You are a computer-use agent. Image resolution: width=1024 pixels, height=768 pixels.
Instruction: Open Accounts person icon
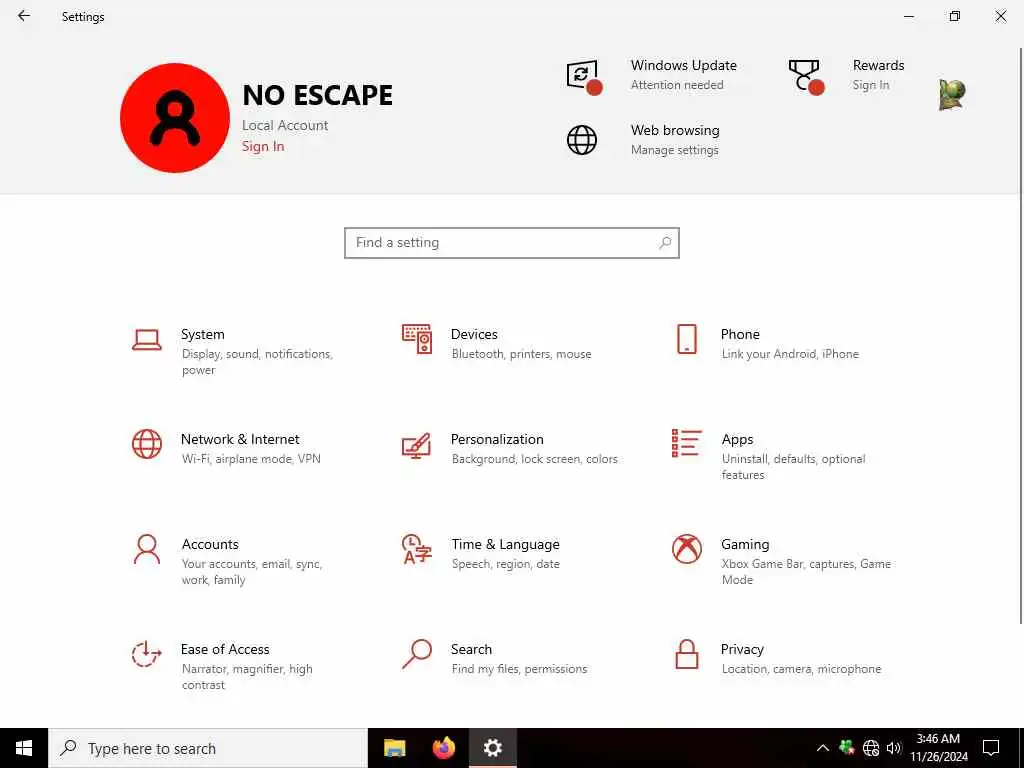pyautogui.click(x=146, y=549)
